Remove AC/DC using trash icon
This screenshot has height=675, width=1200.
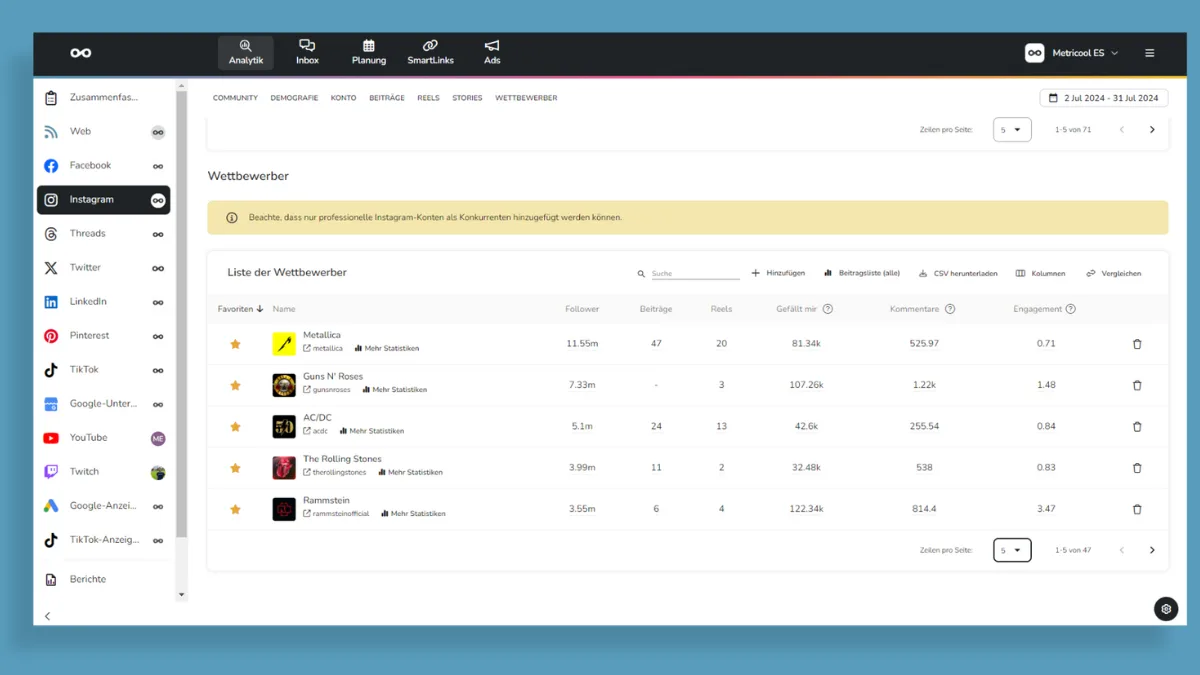[x=1137, y=427]
